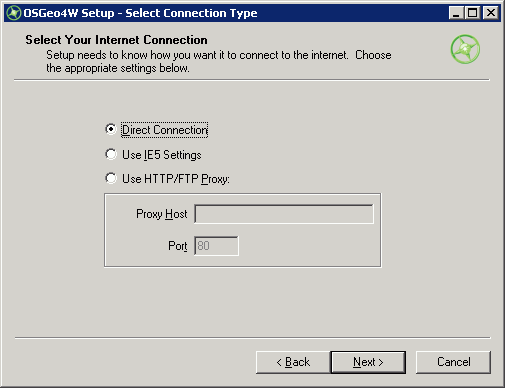Click the Select Your Internet Connection heading

tap(116, 40)
